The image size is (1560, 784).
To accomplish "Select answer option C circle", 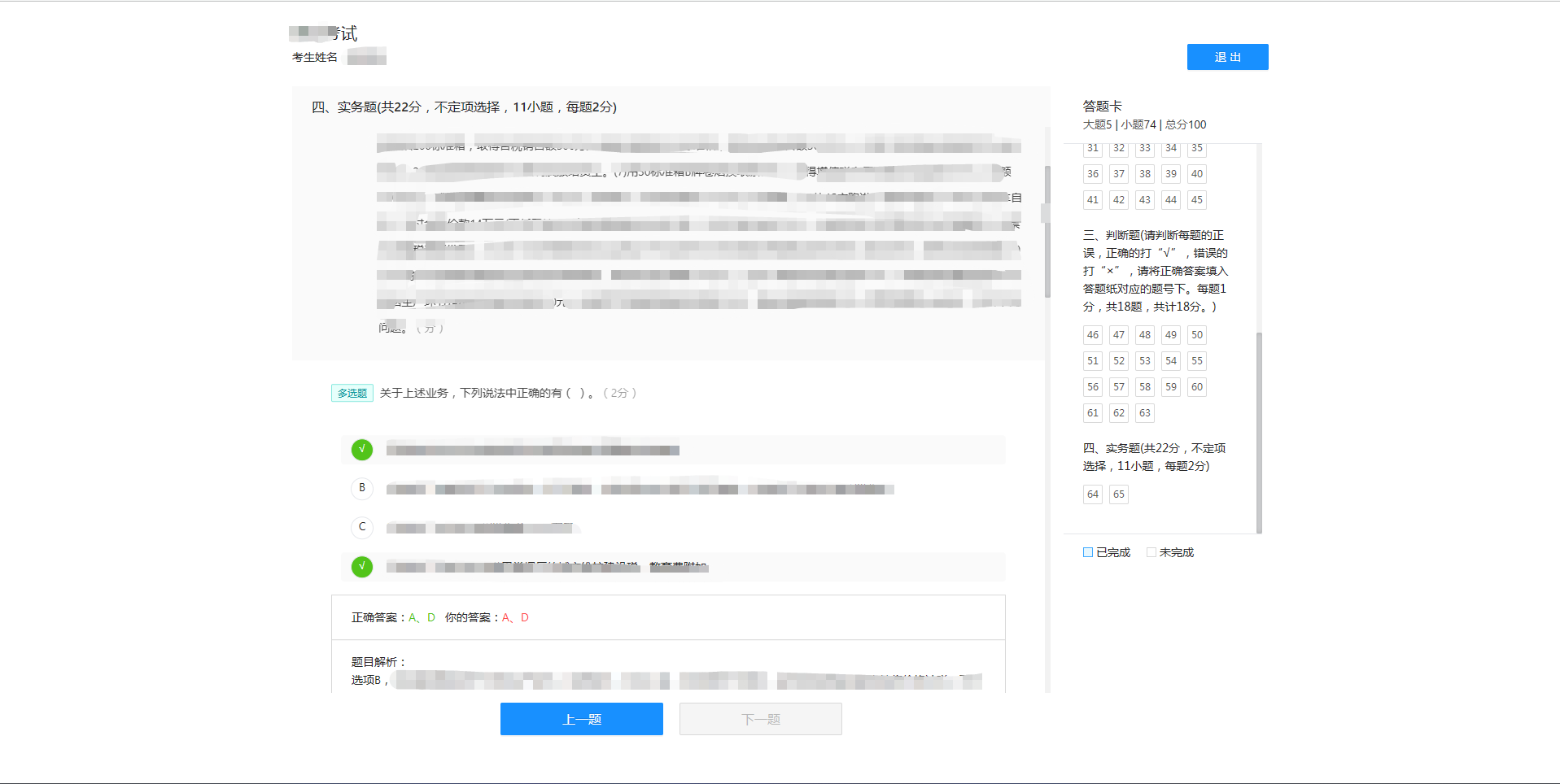I will pos(362,527).
